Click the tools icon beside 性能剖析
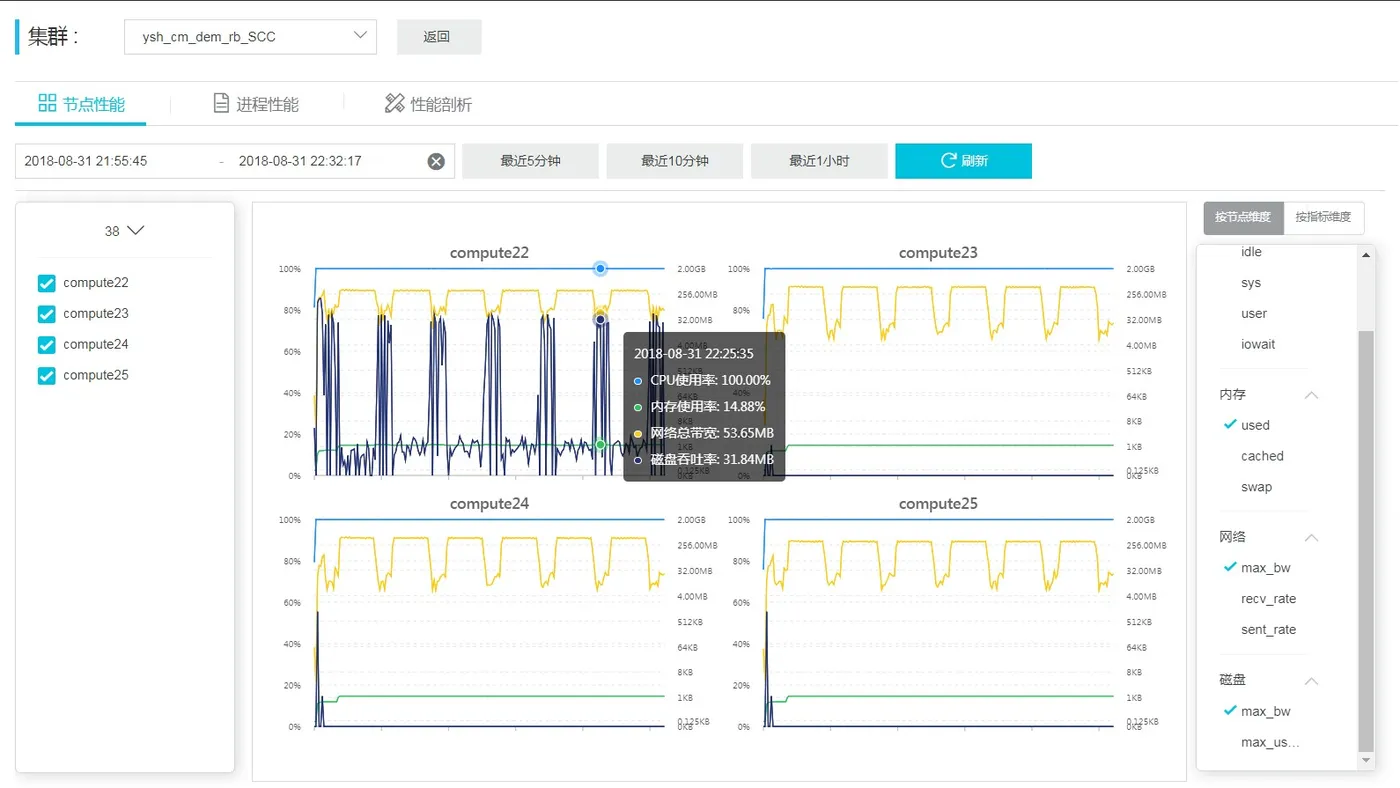 394,103
